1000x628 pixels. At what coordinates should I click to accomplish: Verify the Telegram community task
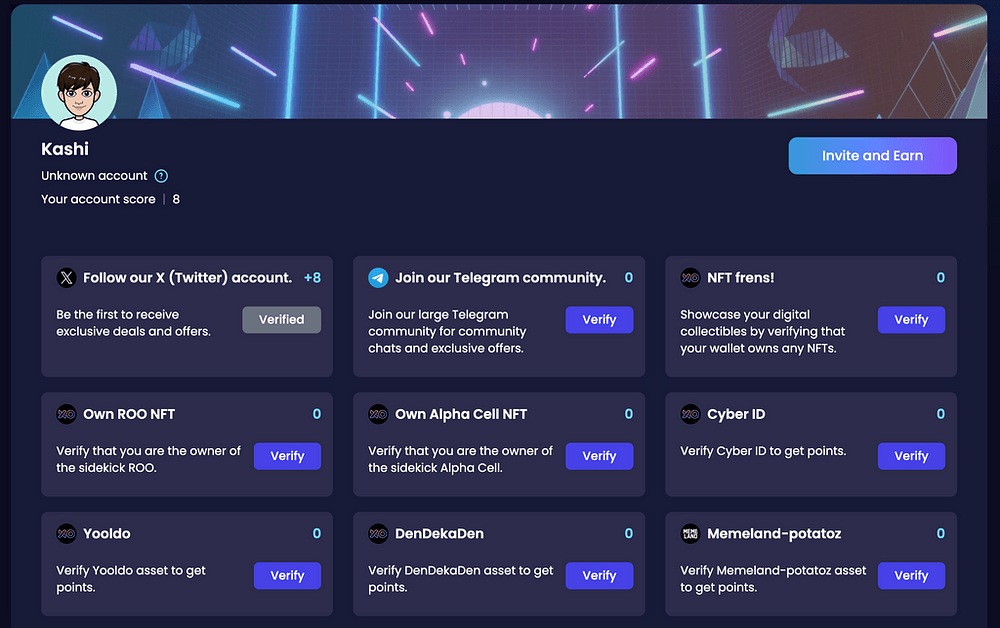point(599,320)
